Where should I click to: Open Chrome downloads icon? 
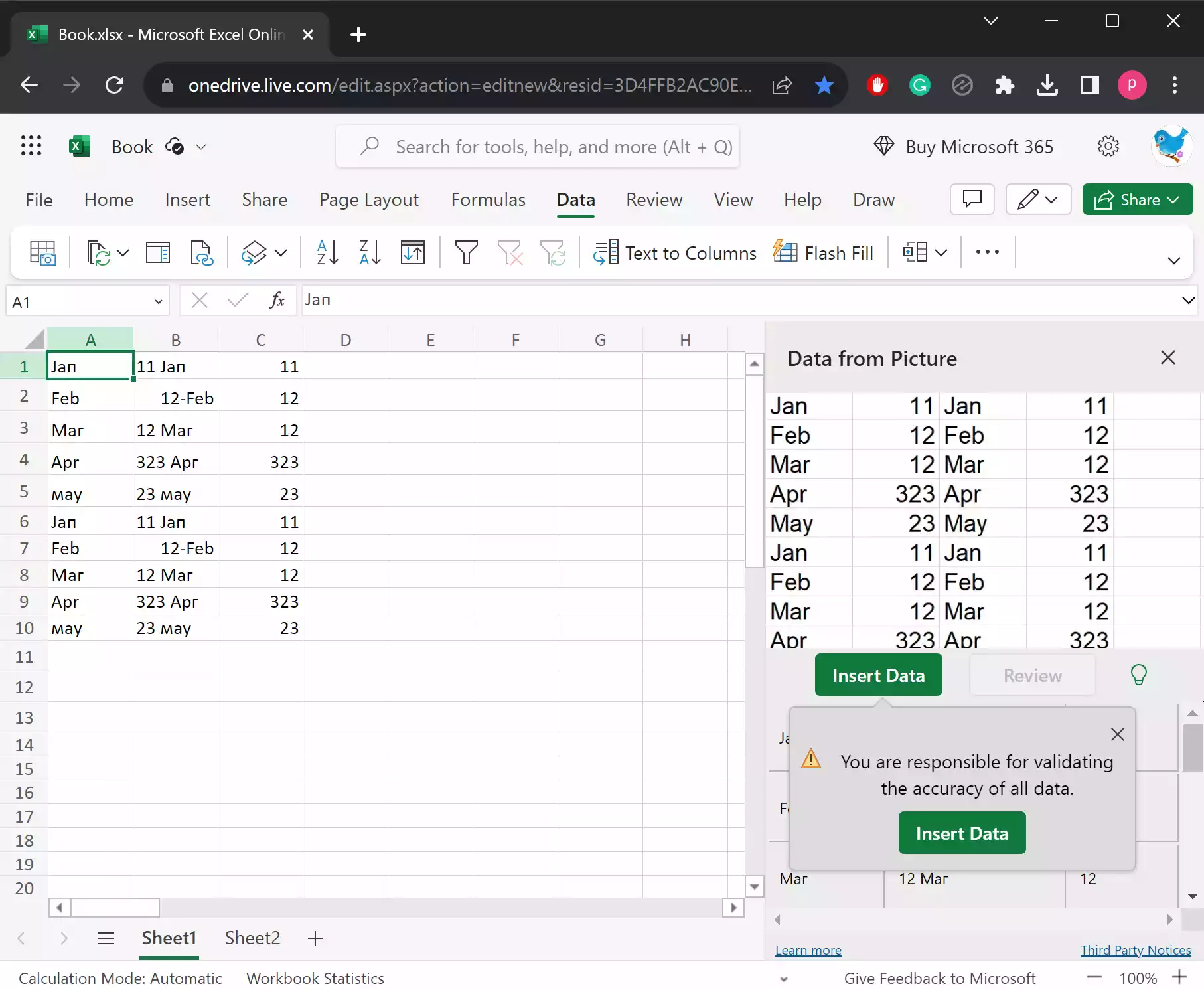[x=1047, y=85]
